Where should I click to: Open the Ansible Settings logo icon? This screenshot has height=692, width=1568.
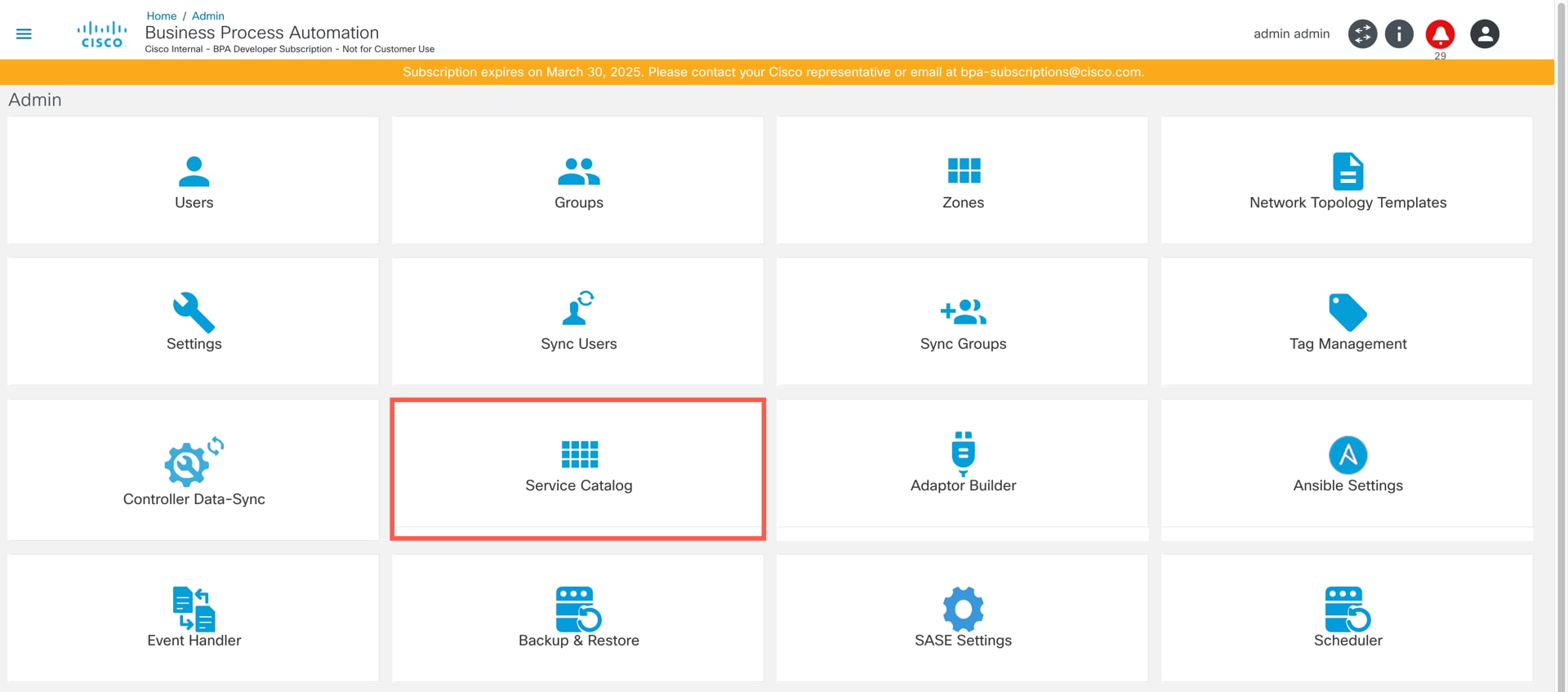[1348, 455]
